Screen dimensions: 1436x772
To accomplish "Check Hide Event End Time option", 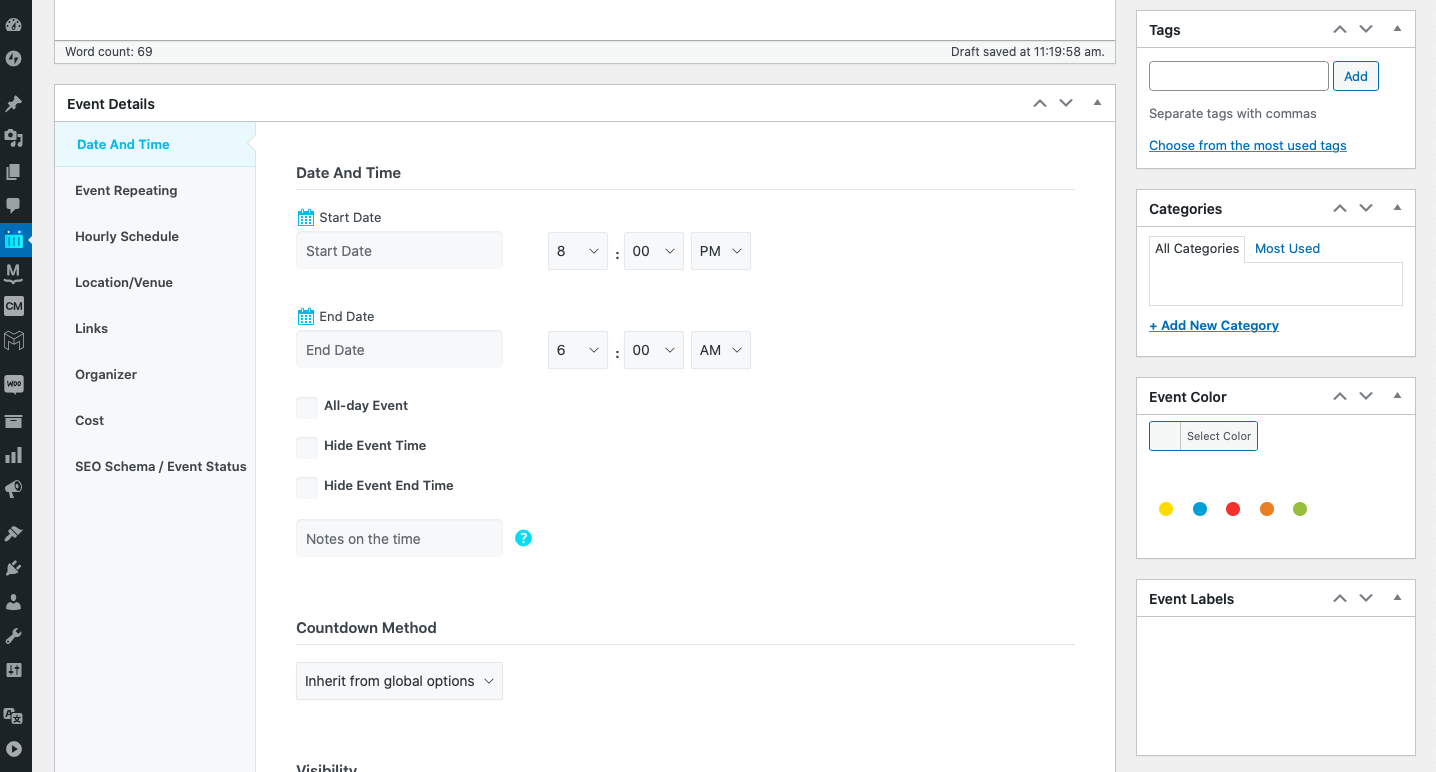I will (307, 487).
